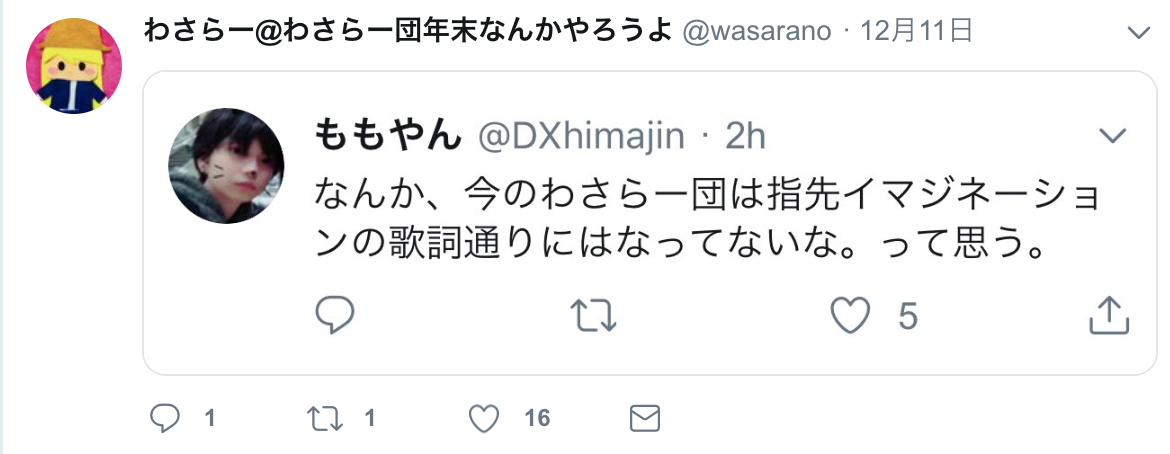Open the ももやん profile picture
1170x454 pixels.
226,166
